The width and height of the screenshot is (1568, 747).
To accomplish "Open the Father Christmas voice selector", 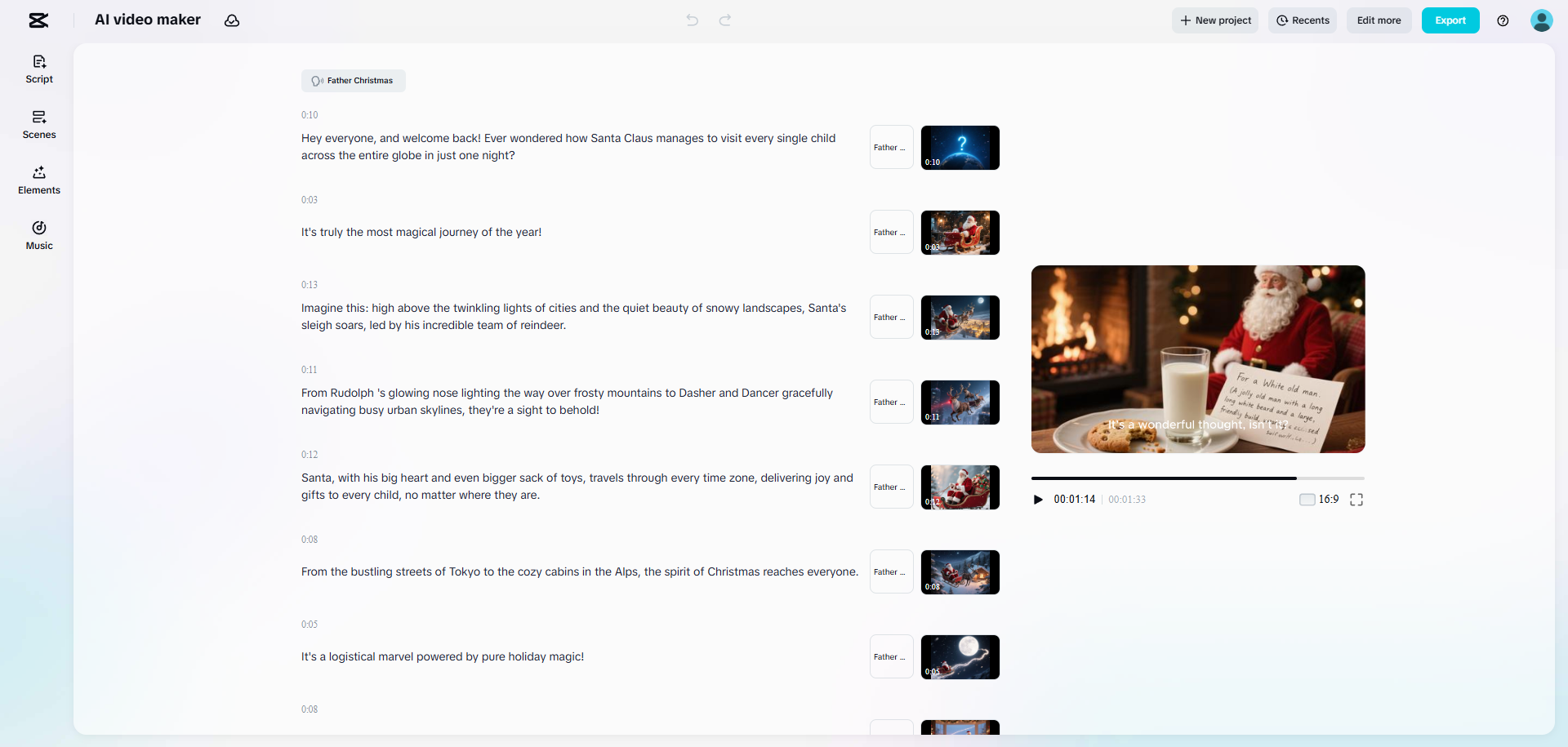I will (353, 81).
